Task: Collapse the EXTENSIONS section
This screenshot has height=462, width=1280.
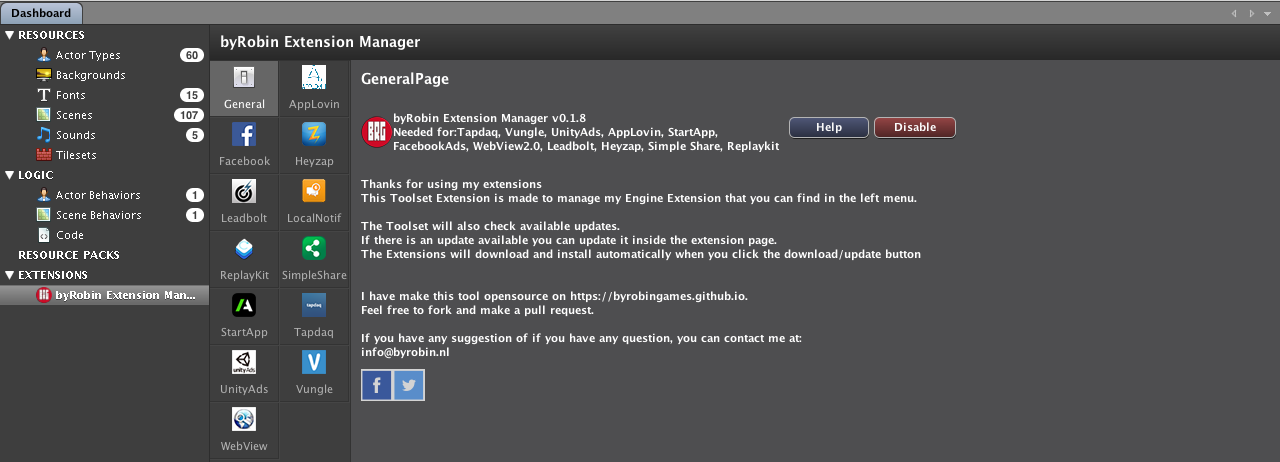Action: [9, 275]
